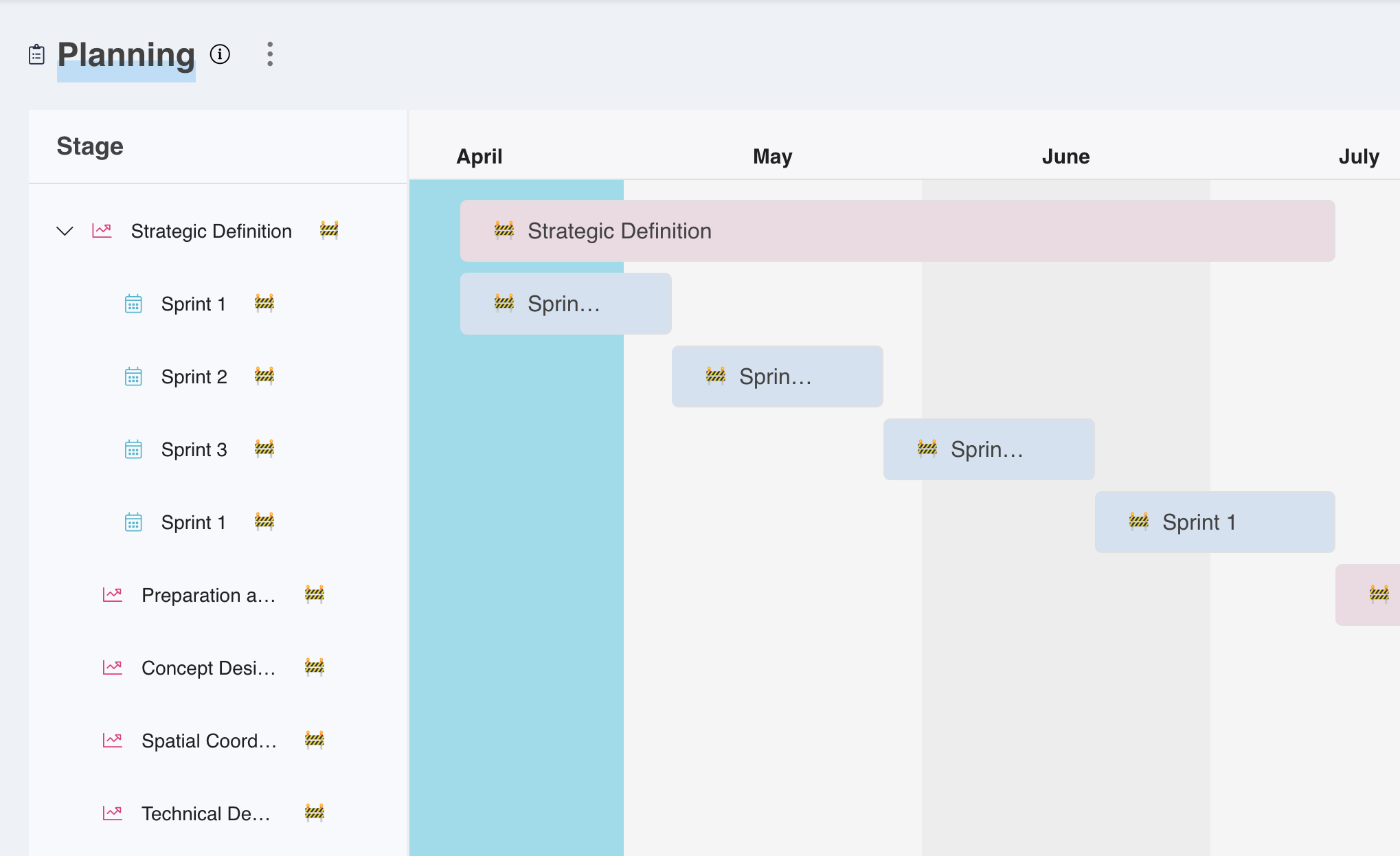The image size is (1400, 856).
Task: Click the construction badge beside Technical Design
Action: pos(315,813)
